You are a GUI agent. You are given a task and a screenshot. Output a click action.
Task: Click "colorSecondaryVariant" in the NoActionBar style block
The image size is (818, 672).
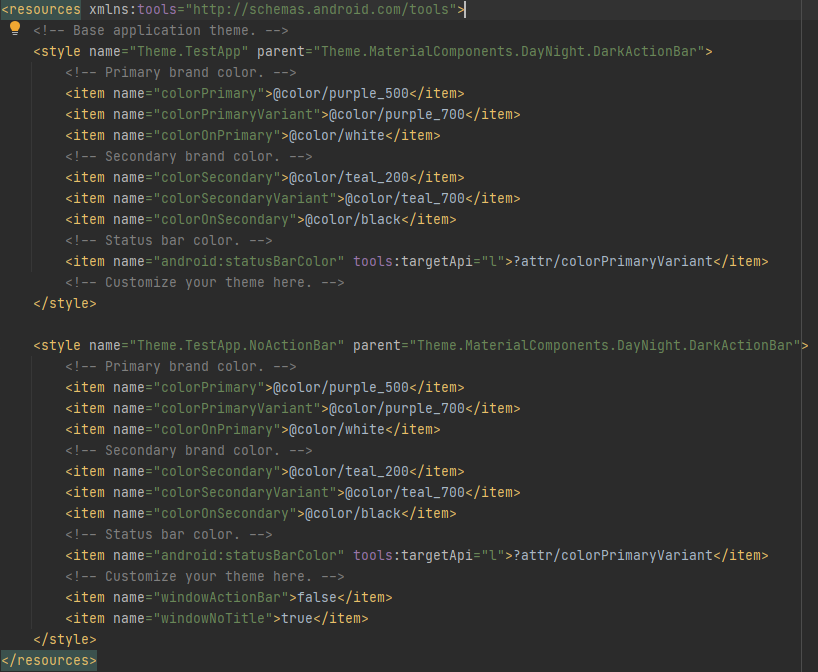click(x=245, y=493)
